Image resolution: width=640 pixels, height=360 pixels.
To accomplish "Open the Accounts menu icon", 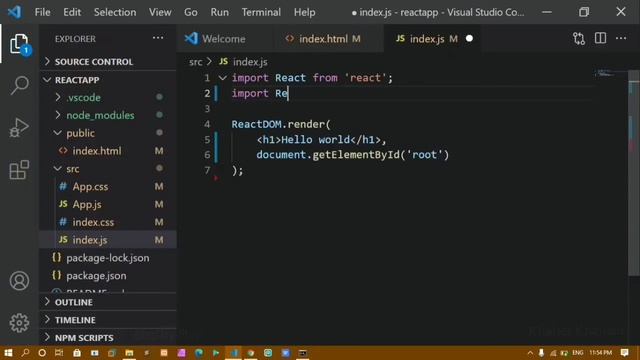I will point(19,281).
